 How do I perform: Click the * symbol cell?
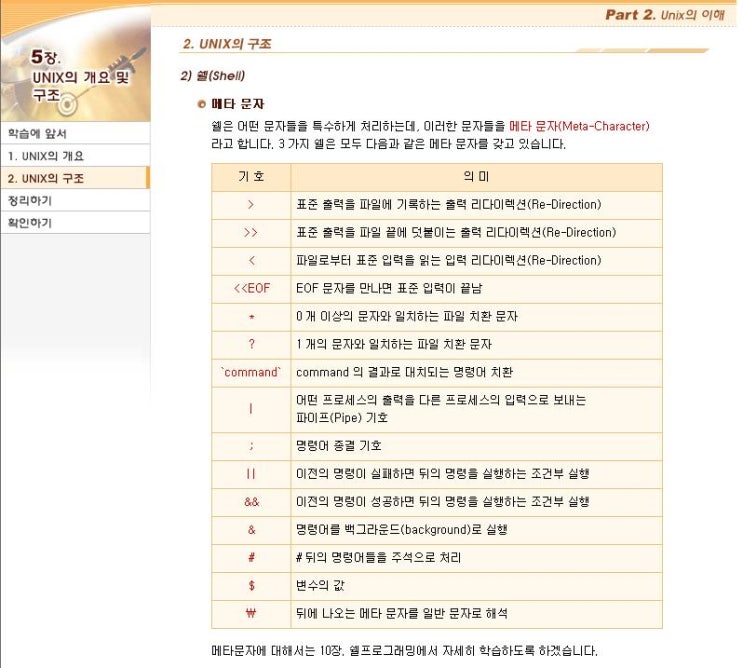point(251,317)
